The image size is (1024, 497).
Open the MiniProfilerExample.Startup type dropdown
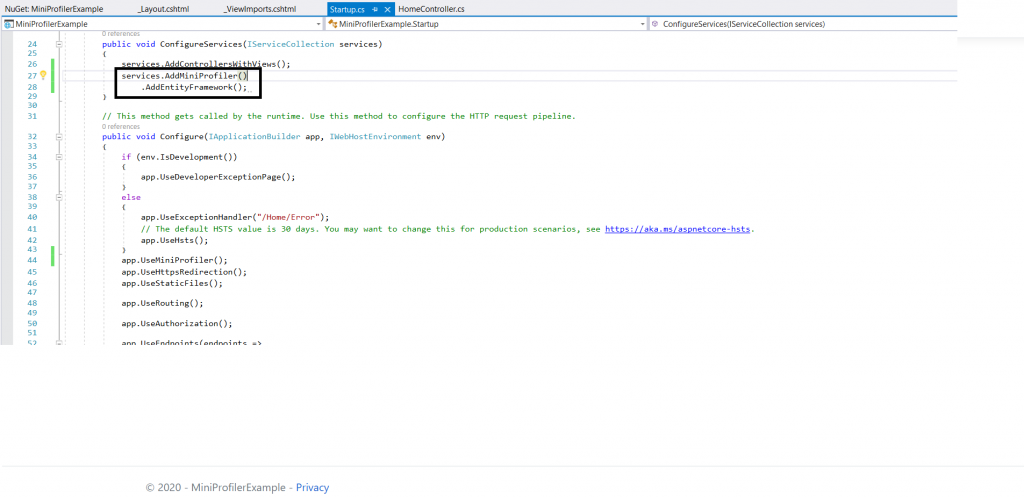click(487, 24)
